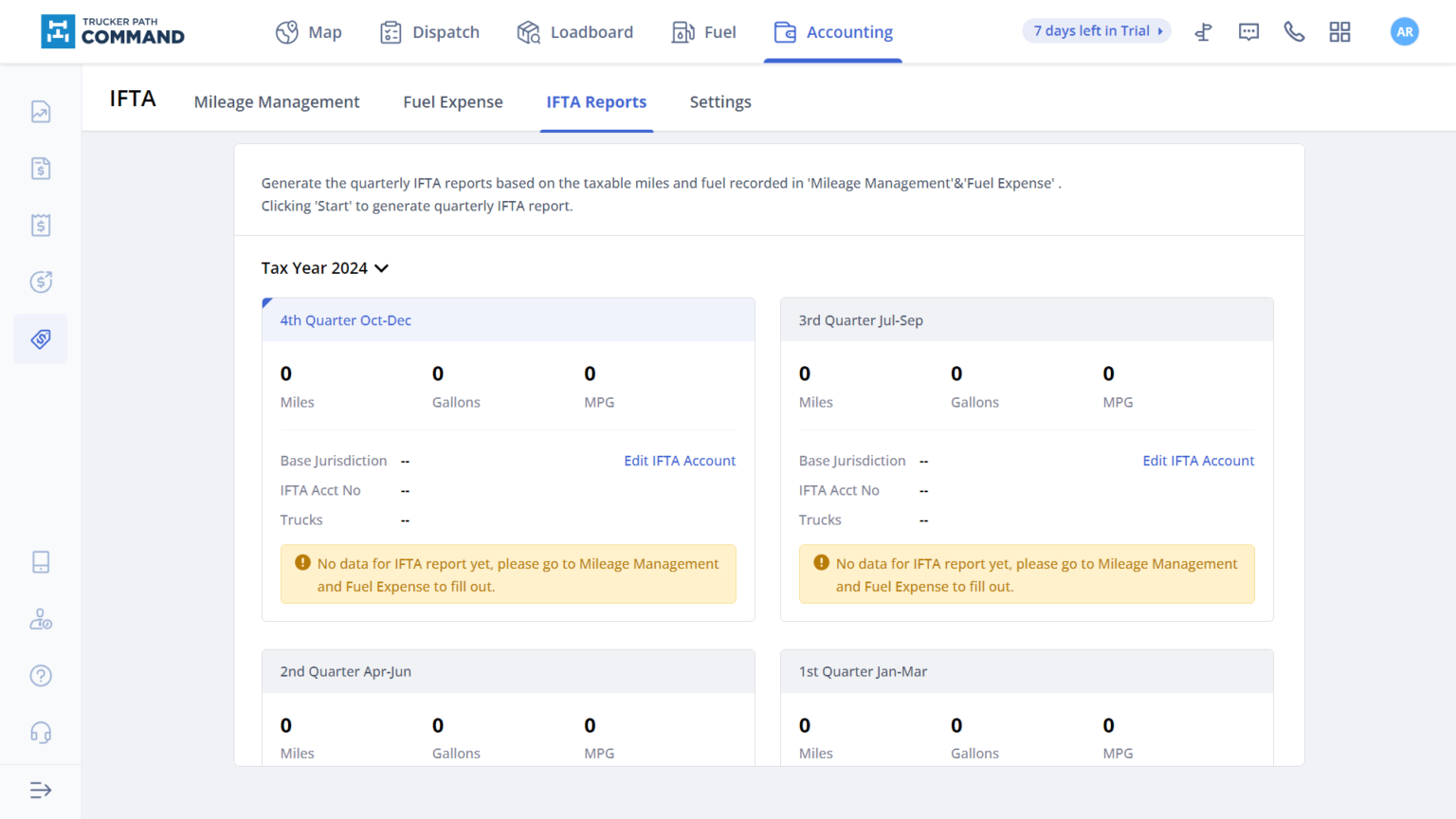1456x819 pixels.
Task: Click the milestone flag icon near the trial badge
Action: pos(1203,31)
